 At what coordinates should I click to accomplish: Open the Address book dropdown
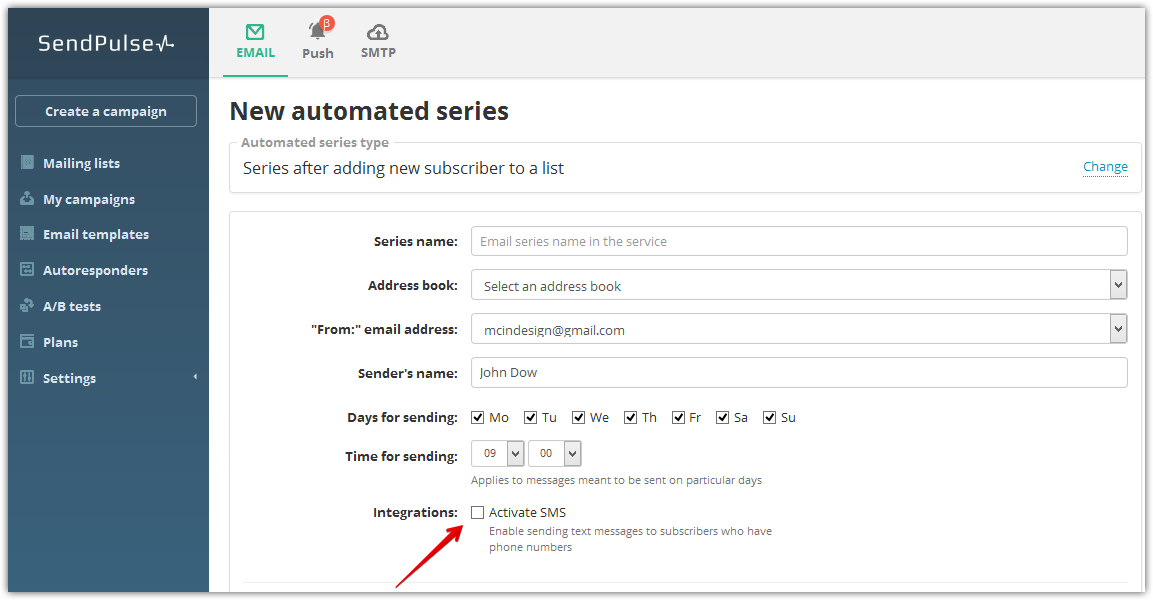(798, 285)
